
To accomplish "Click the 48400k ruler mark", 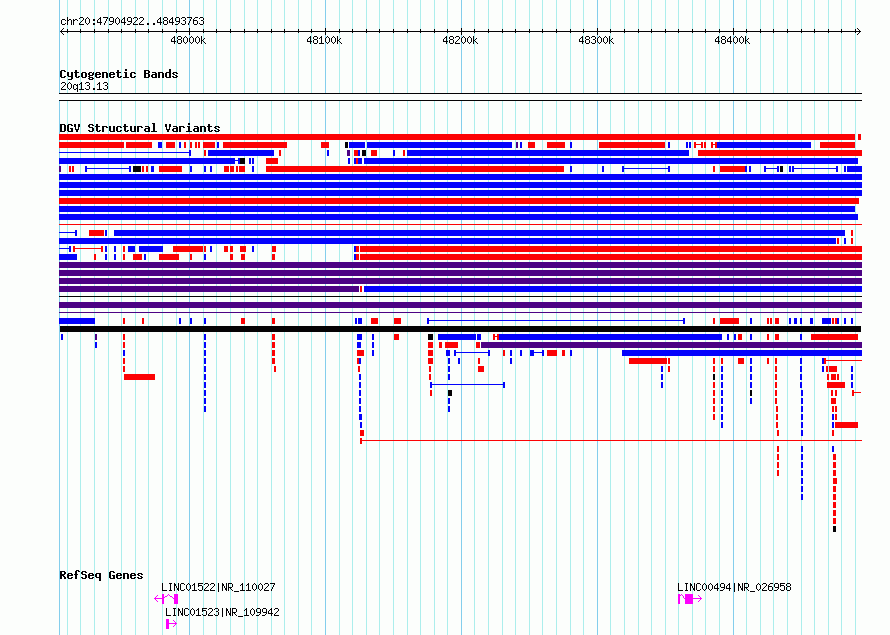I will (x=732, y=40).
